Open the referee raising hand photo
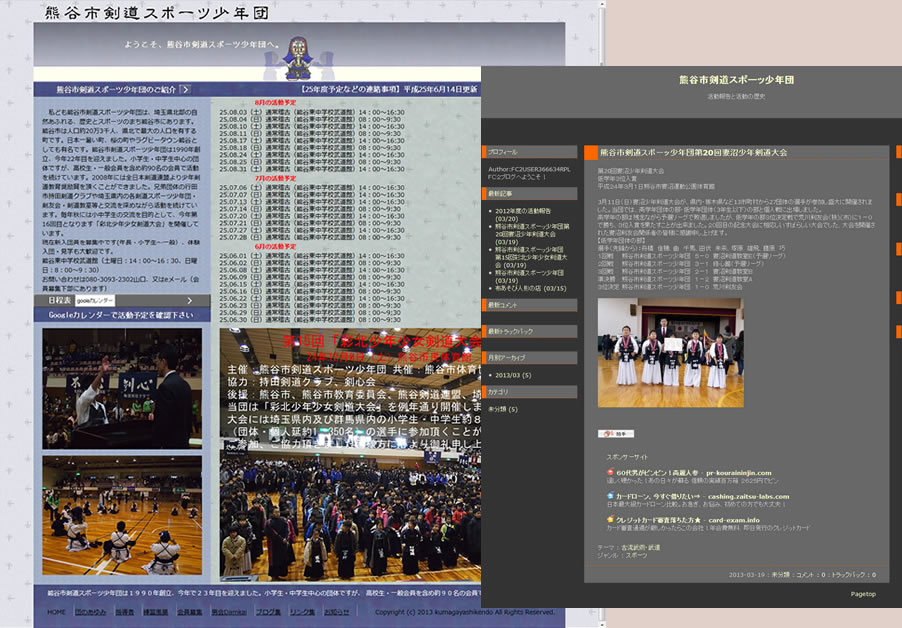The width and height of the screenshot is (902, 628). [122, 389]
